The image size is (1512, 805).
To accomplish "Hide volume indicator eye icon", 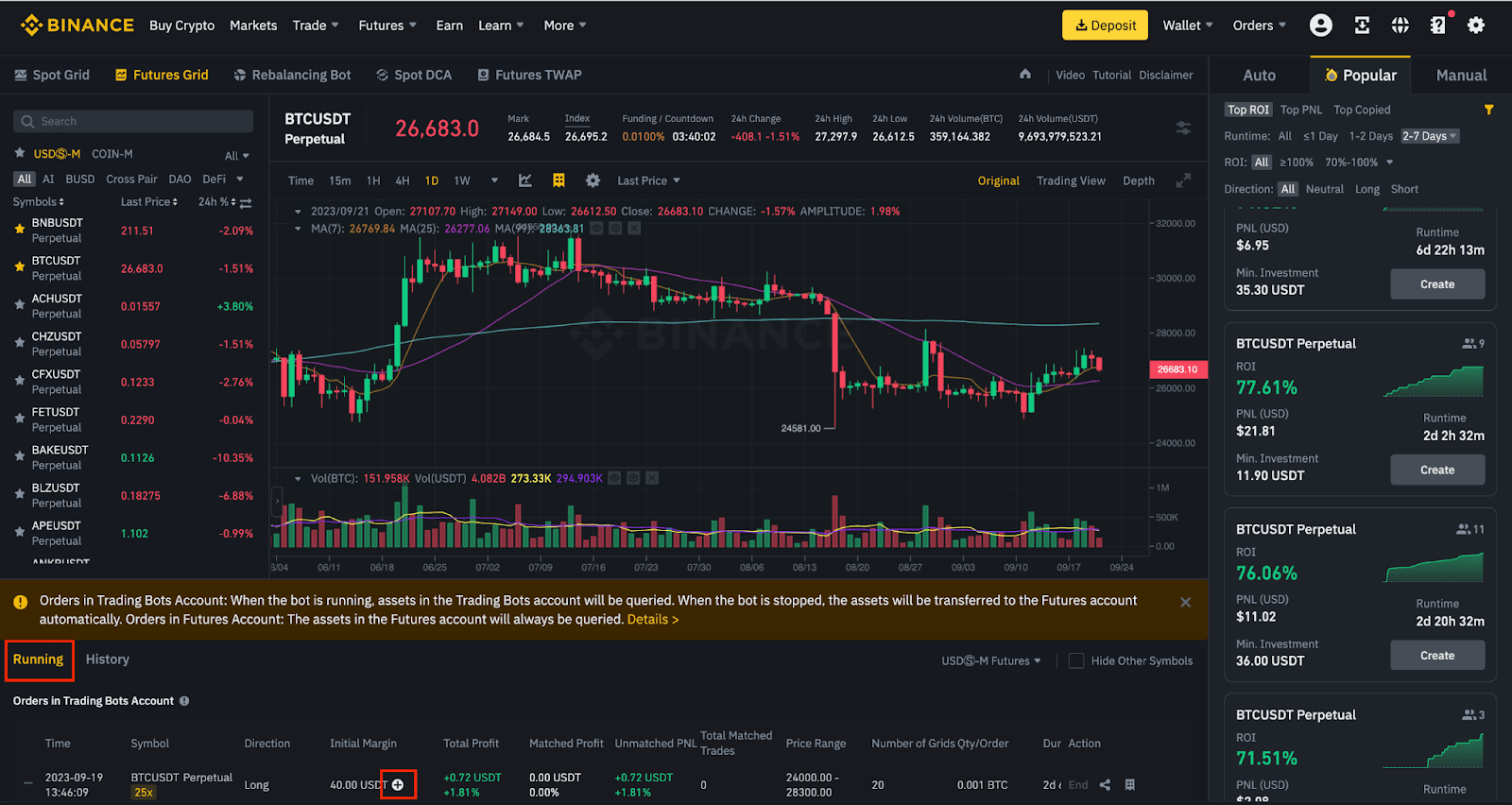I will (x=615, y=478).
